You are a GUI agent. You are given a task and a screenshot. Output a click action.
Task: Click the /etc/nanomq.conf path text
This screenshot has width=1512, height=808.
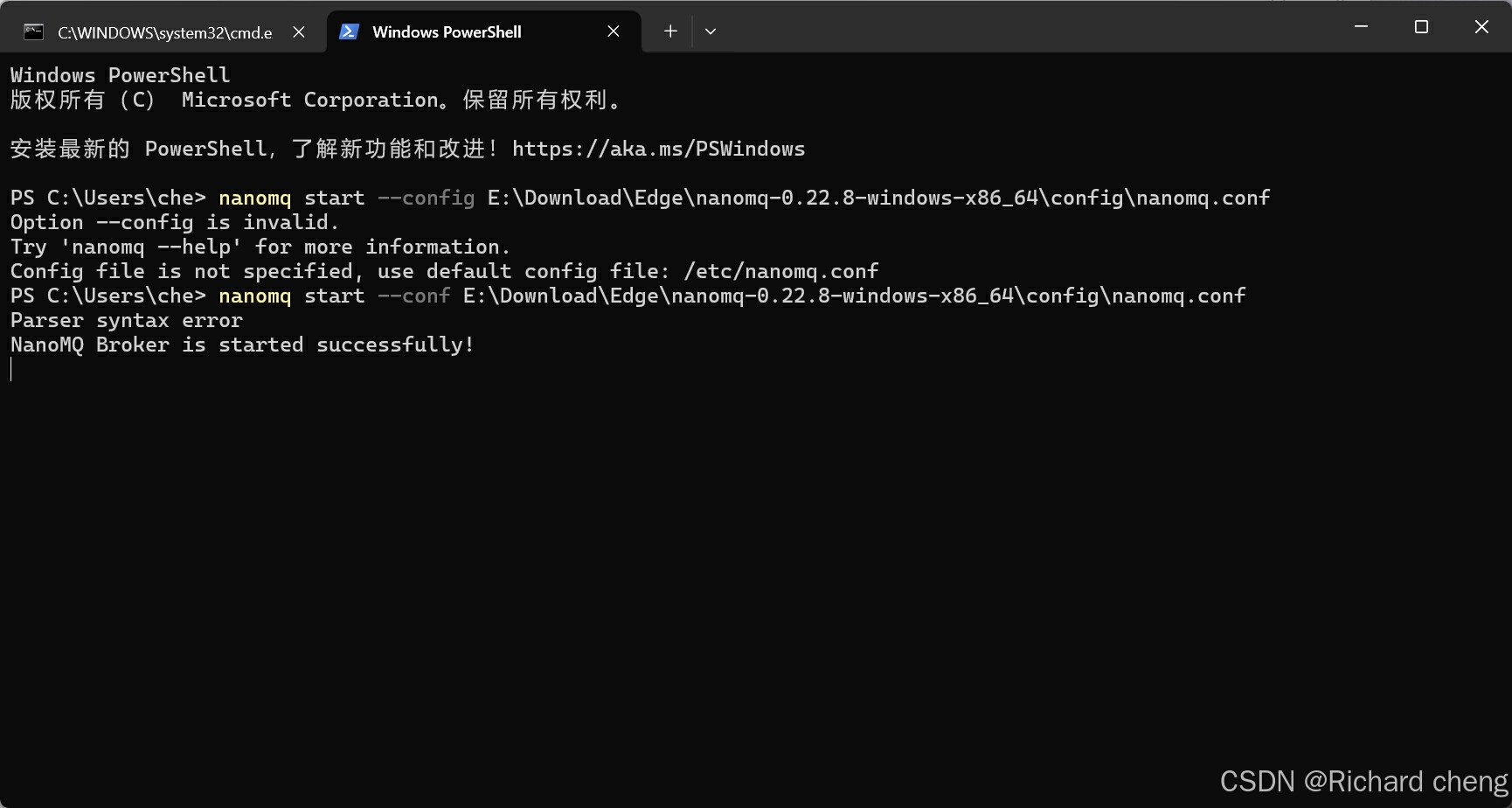pyautogui.click(x=780, y=272)
